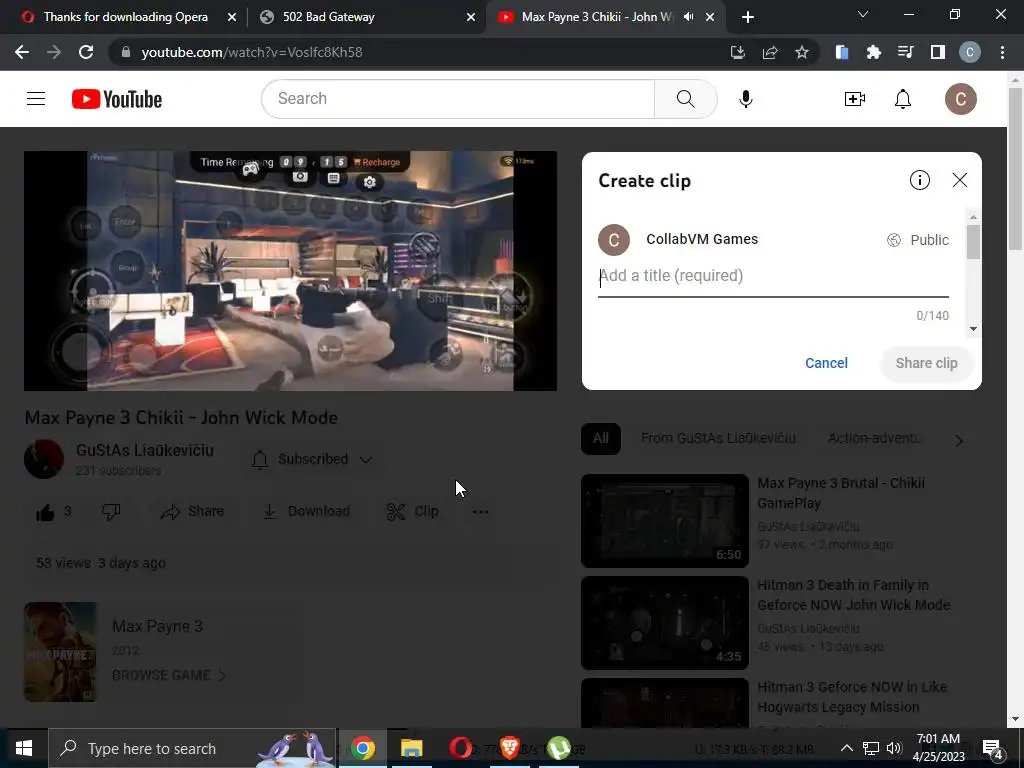1024x768 pixels.
Task: Open more actions three-dot menu
Action: tap(481, 511)
